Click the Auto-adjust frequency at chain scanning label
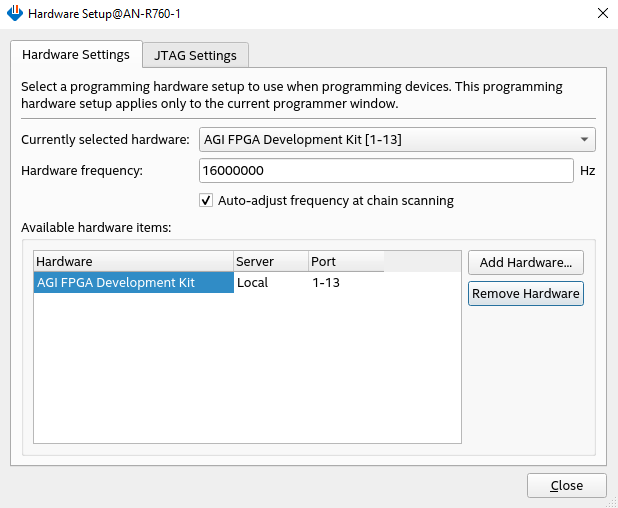 pyautogui.click(x=335, y=200)
